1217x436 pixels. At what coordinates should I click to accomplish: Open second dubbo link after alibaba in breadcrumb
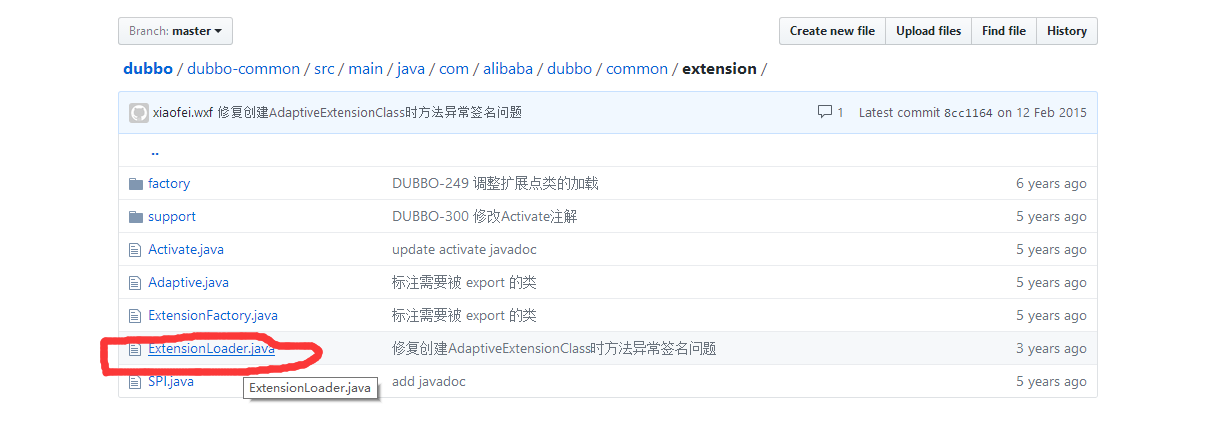(x=569, y=69)
